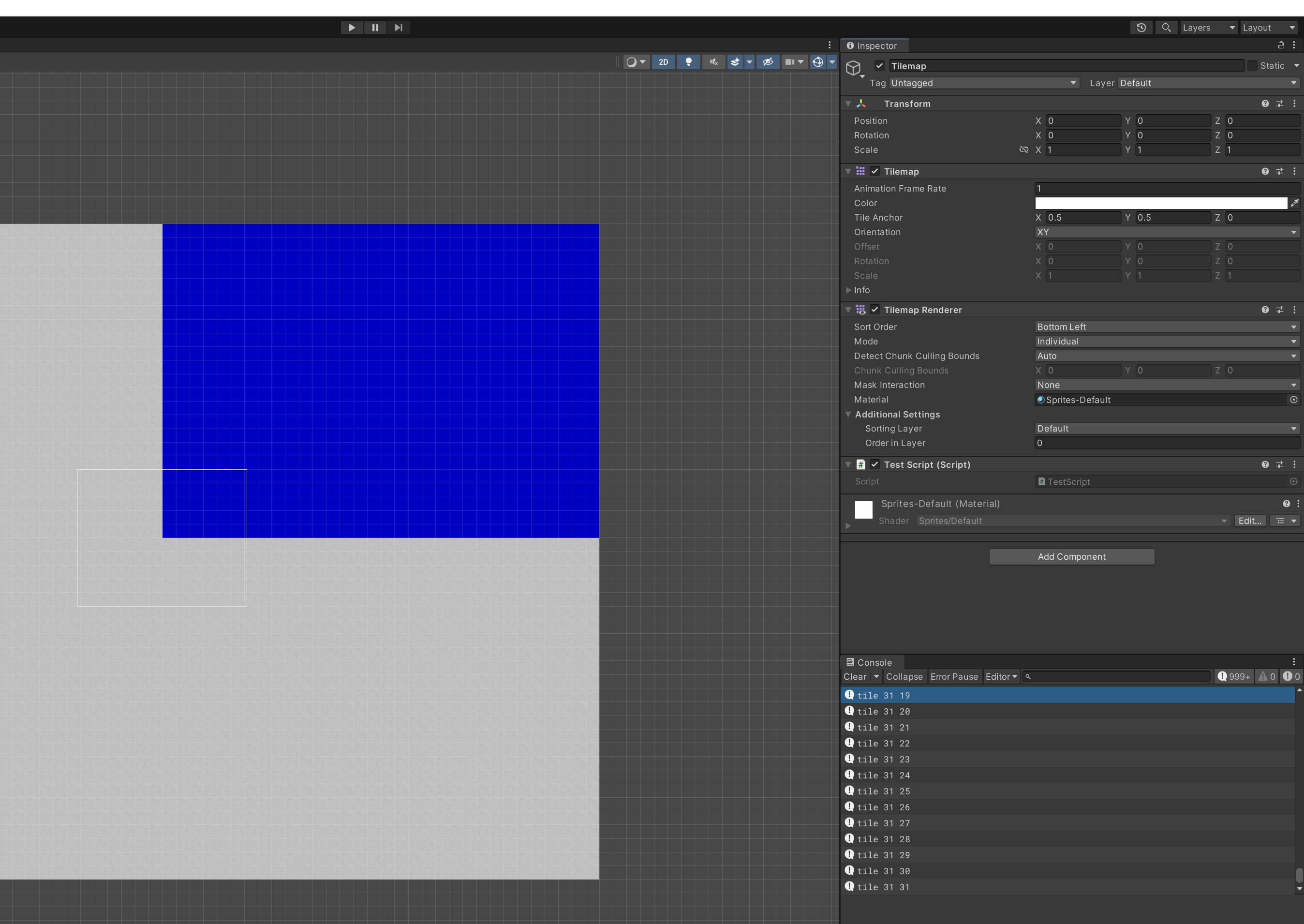Expand the Info section of the Tilemap component
This screenshot has height=924, width=1304.
pyautogui.click(x=848, y=290)
